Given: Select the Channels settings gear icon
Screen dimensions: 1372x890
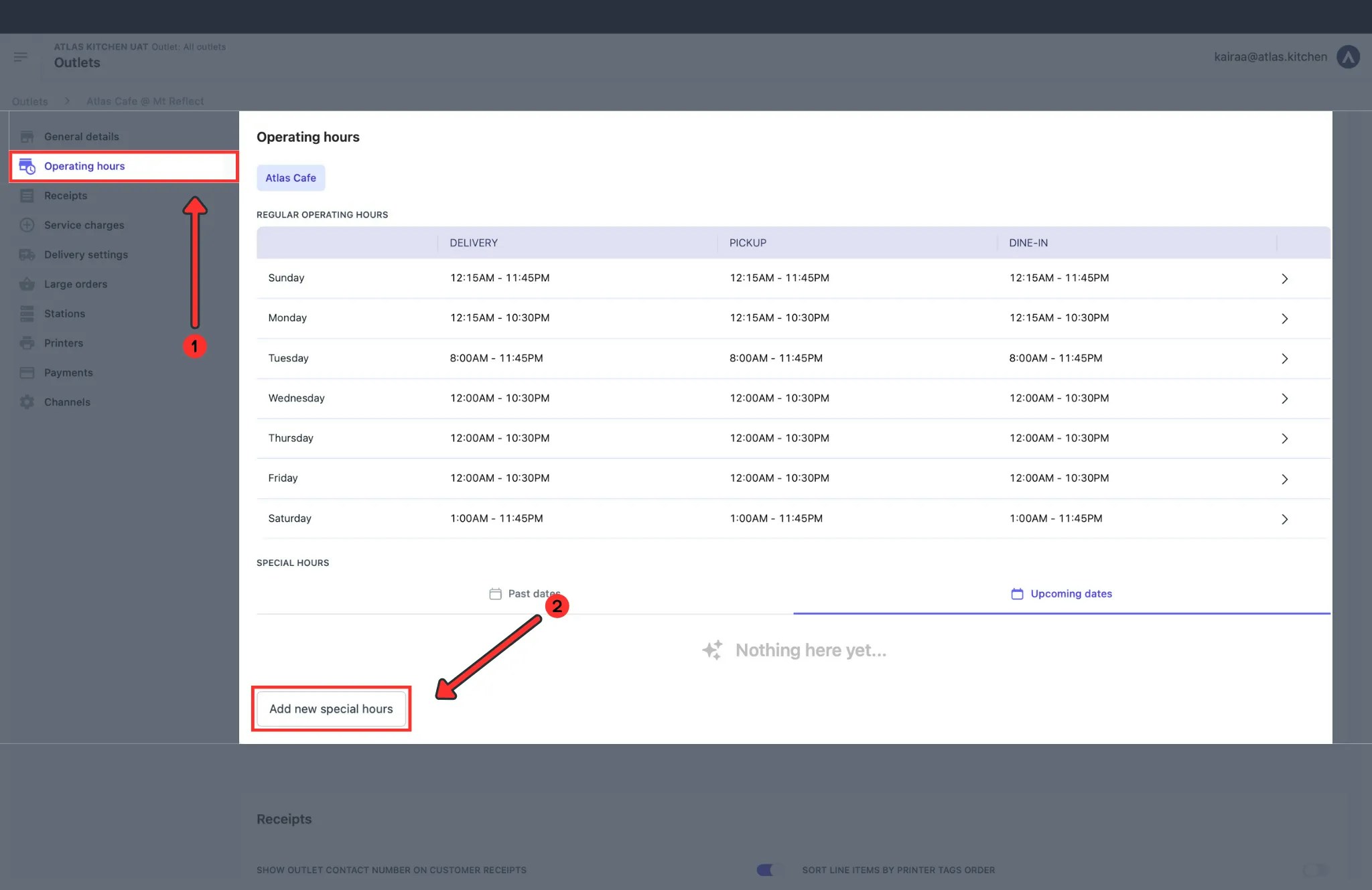Looking at the screenshot, I should coord(27,402).
